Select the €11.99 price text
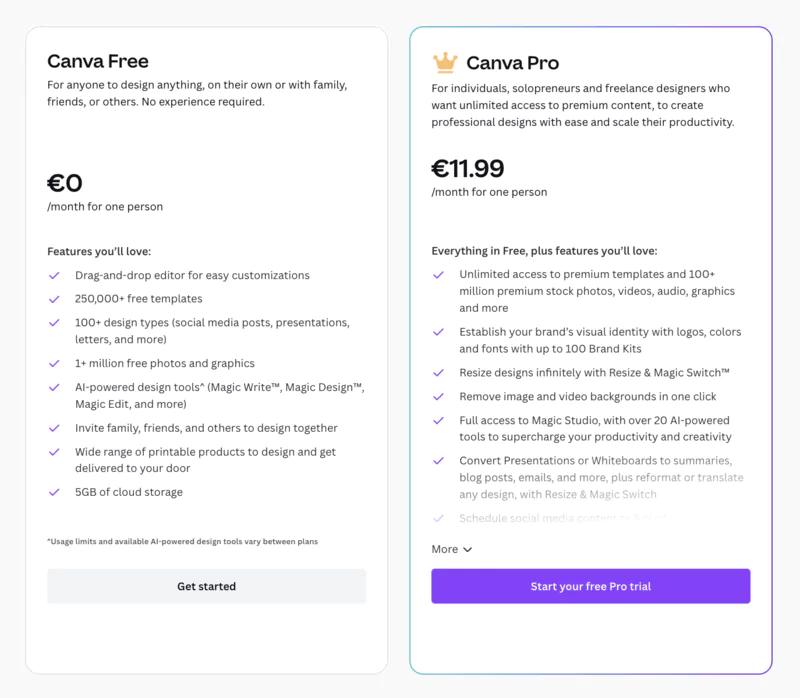The width and height of the screenshot is (800, 698). click(x=467, y=170)
